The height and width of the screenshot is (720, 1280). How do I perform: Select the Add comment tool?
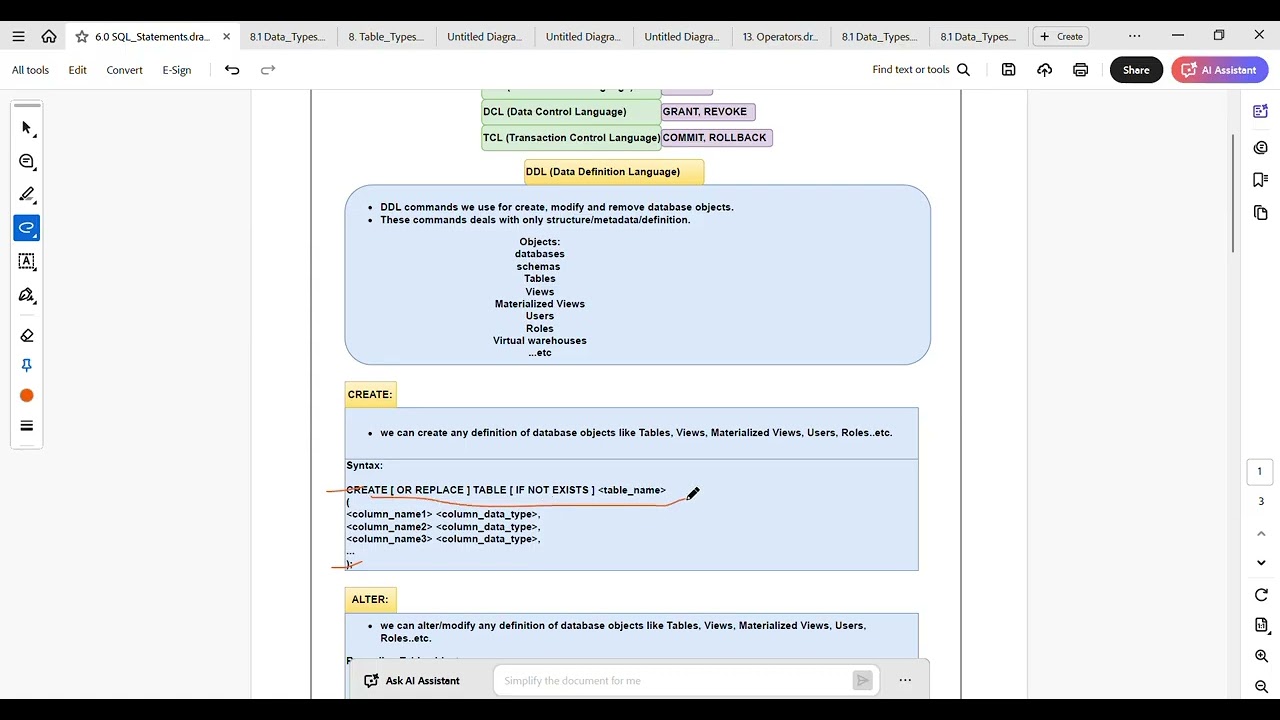click(27, 162)
